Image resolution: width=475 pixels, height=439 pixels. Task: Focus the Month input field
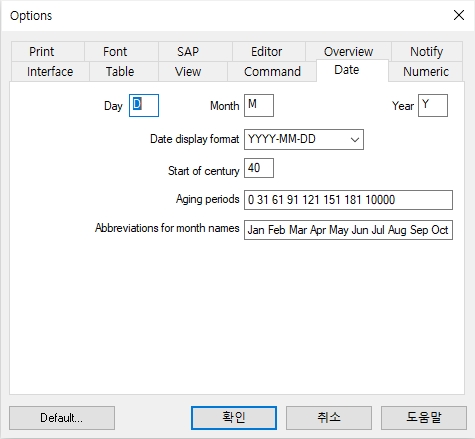click(x=259, y=105)
